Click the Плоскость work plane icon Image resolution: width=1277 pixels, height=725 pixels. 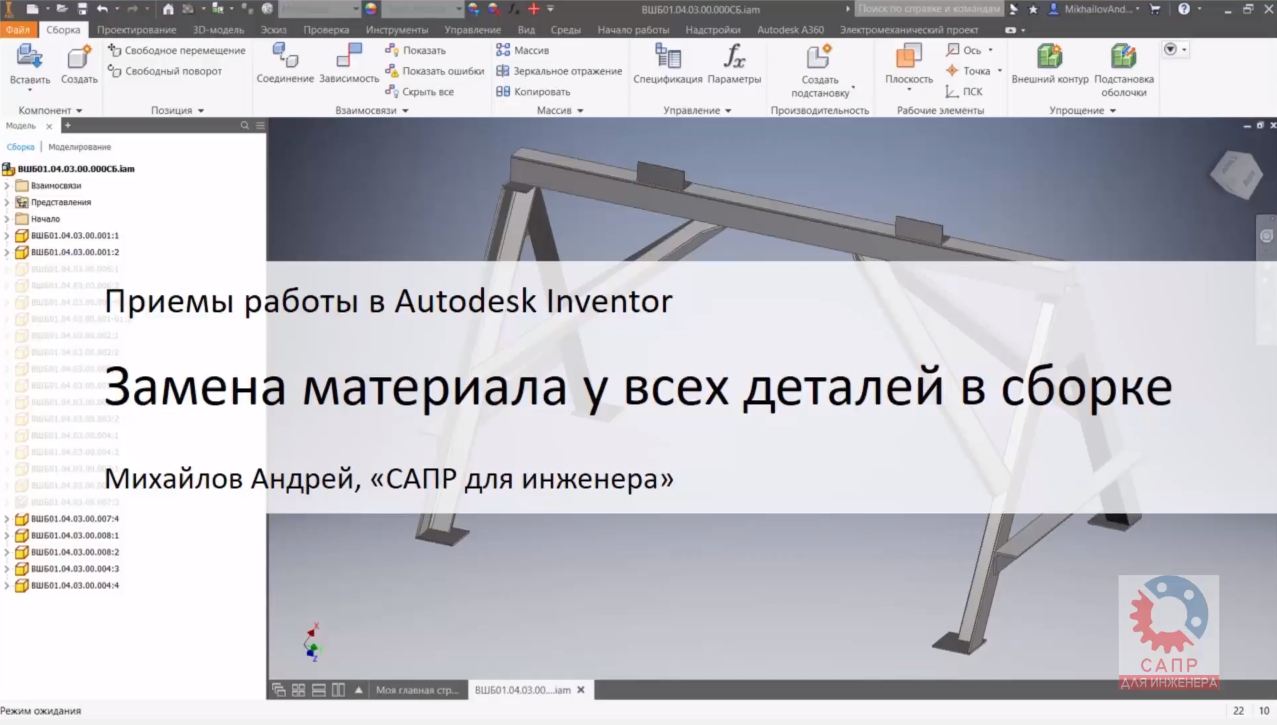909,56
